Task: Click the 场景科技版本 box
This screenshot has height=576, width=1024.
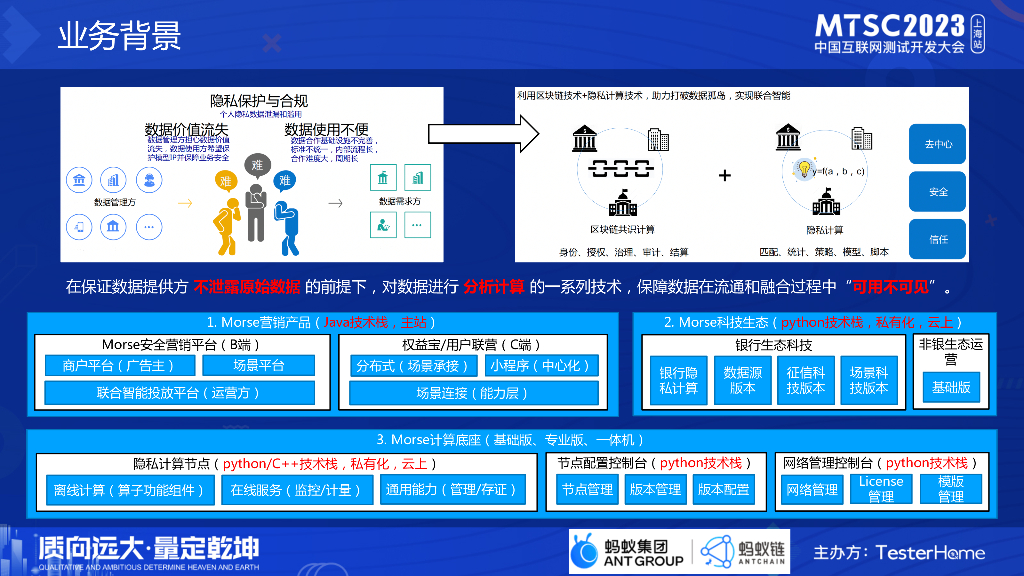Action: pyautogui.click(x=869, y=380)
